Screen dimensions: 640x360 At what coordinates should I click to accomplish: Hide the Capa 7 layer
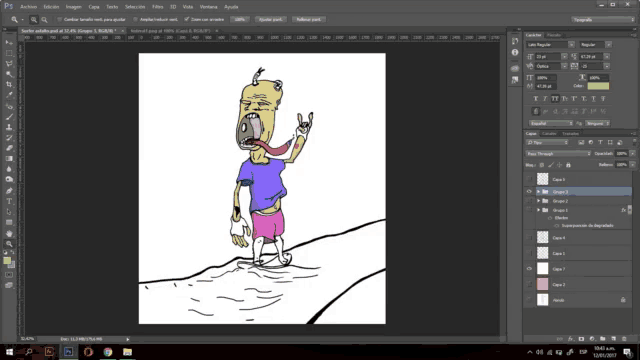[529, 269]
